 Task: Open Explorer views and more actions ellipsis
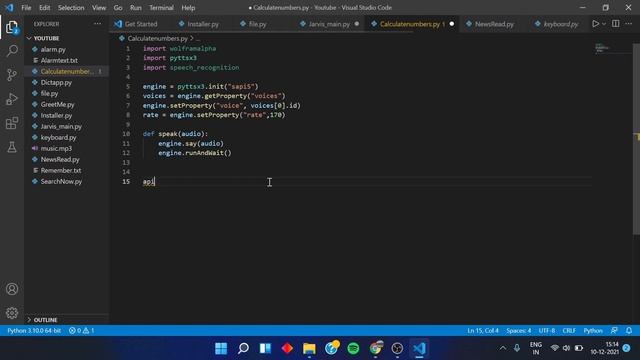(97, 24)
